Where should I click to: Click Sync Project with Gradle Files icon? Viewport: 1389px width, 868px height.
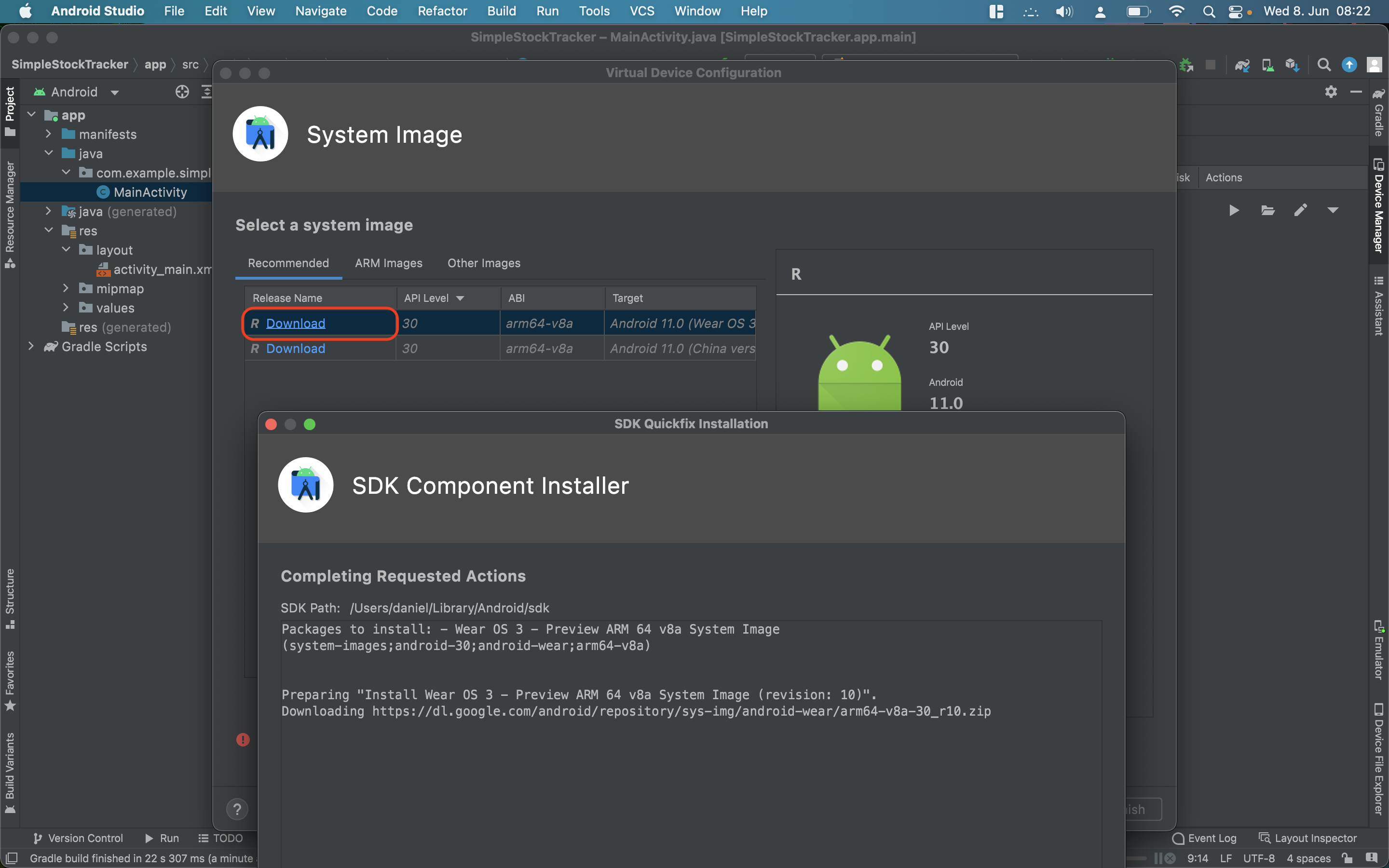[x=1242, y=65]
